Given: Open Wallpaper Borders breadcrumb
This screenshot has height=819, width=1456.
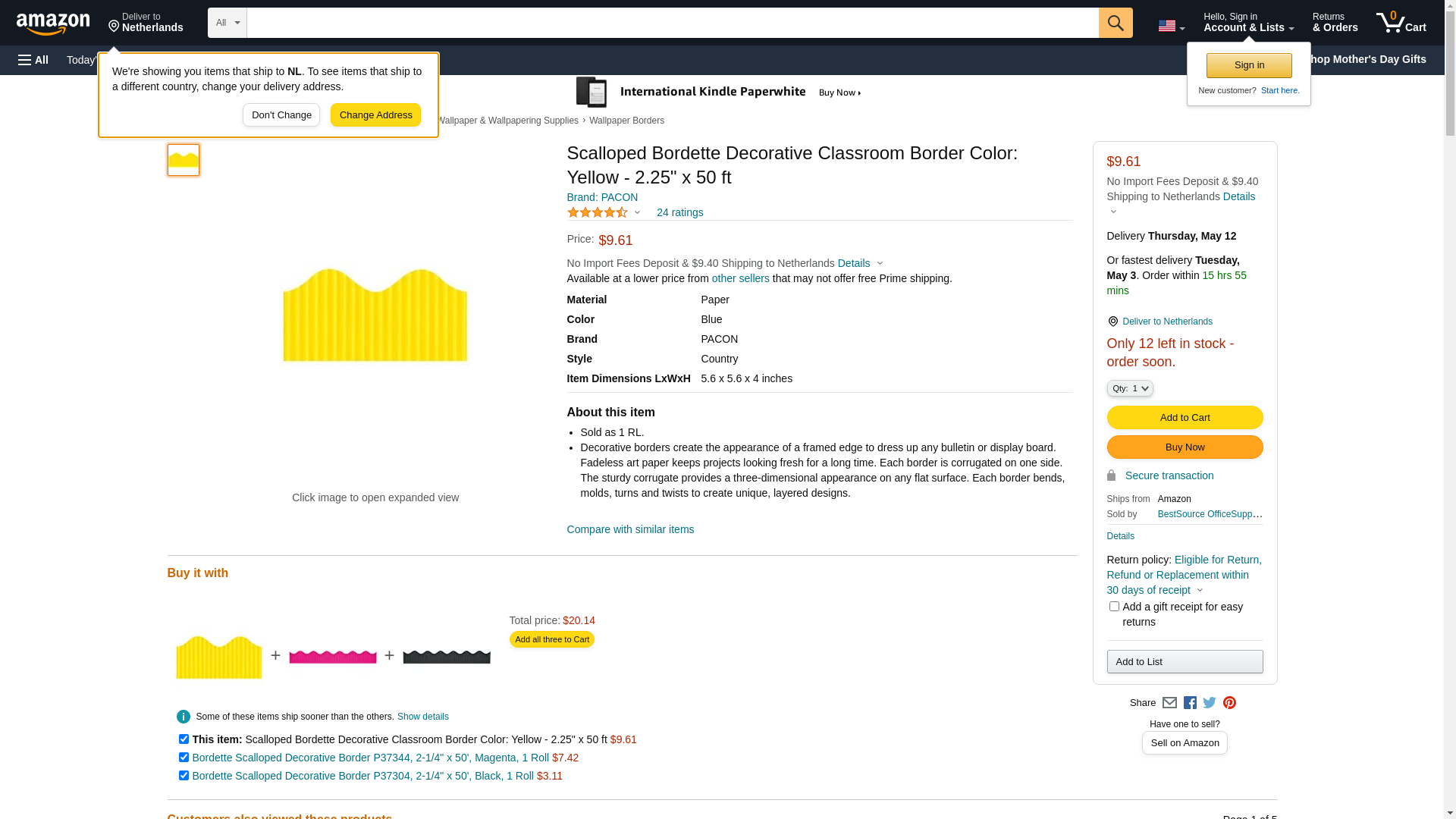Looking at the screenshot, I should coord(626,121).
